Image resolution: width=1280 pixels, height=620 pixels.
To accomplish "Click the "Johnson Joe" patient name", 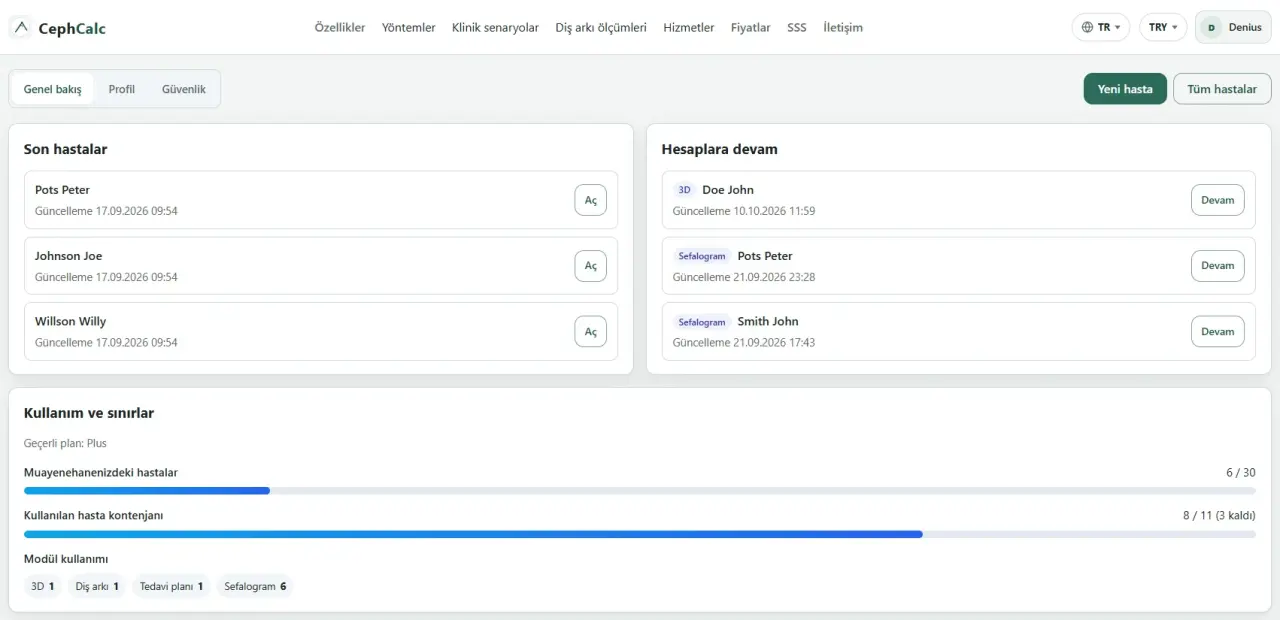I will (69, 256).
